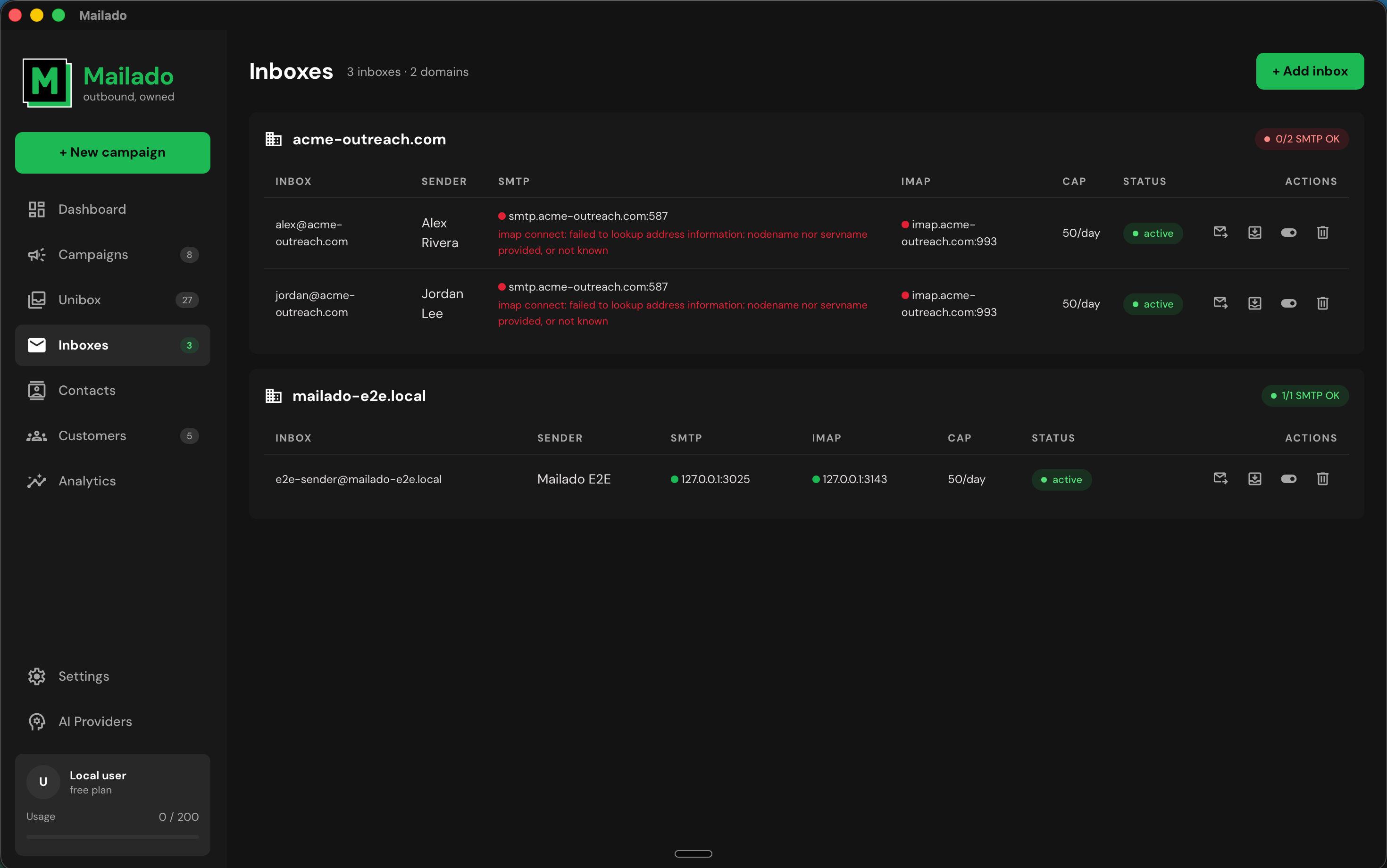Click the active status pill for alex@acme-outreach.com
This screenshot has width=1387, height=868.
1153,233
